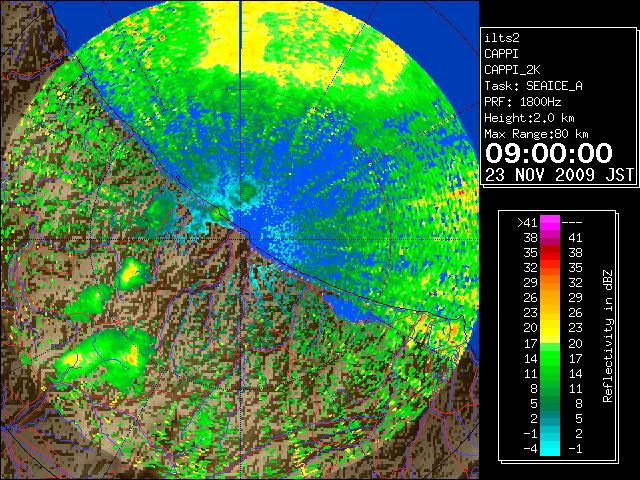Image resolution: width=640 pixels, height=480 pixels.
Task: Click the Height:2.0 km text
Action: pos(529,118)
